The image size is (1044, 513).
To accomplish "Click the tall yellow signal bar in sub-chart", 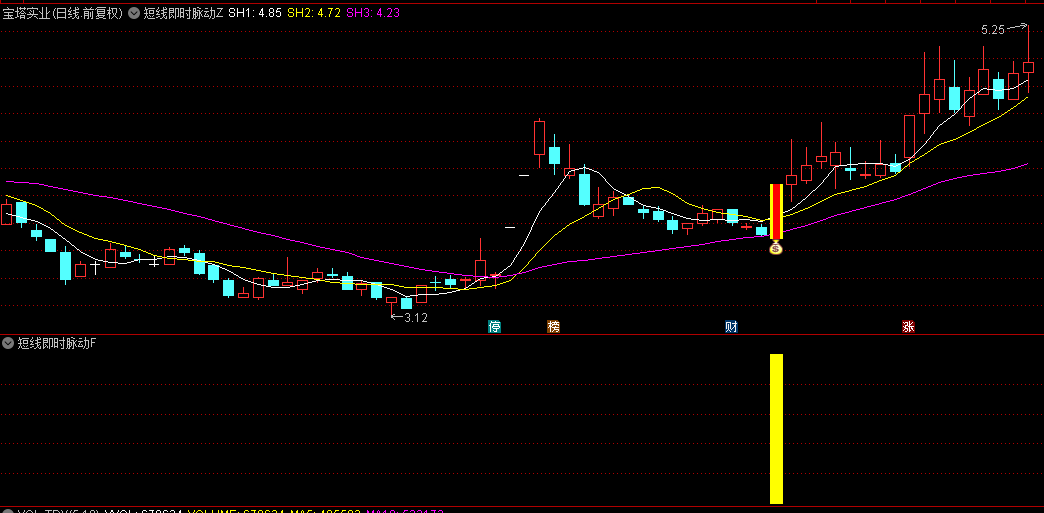I will (776, 428).
